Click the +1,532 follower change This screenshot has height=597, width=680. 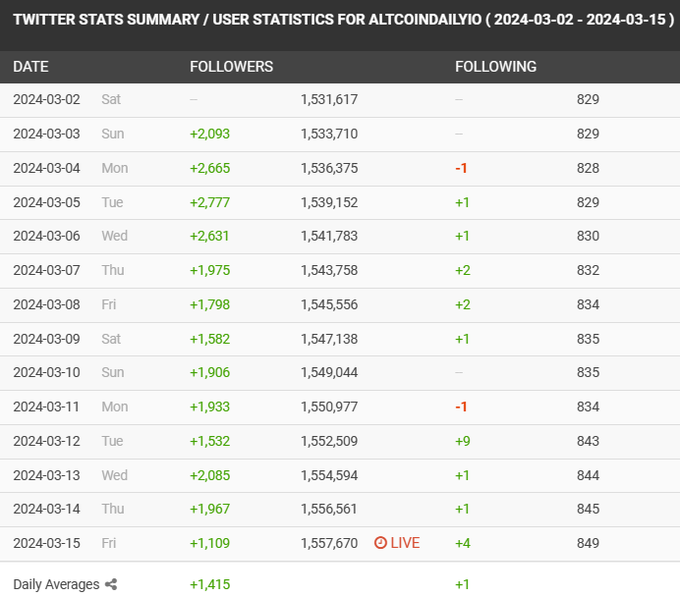point(210,441)
